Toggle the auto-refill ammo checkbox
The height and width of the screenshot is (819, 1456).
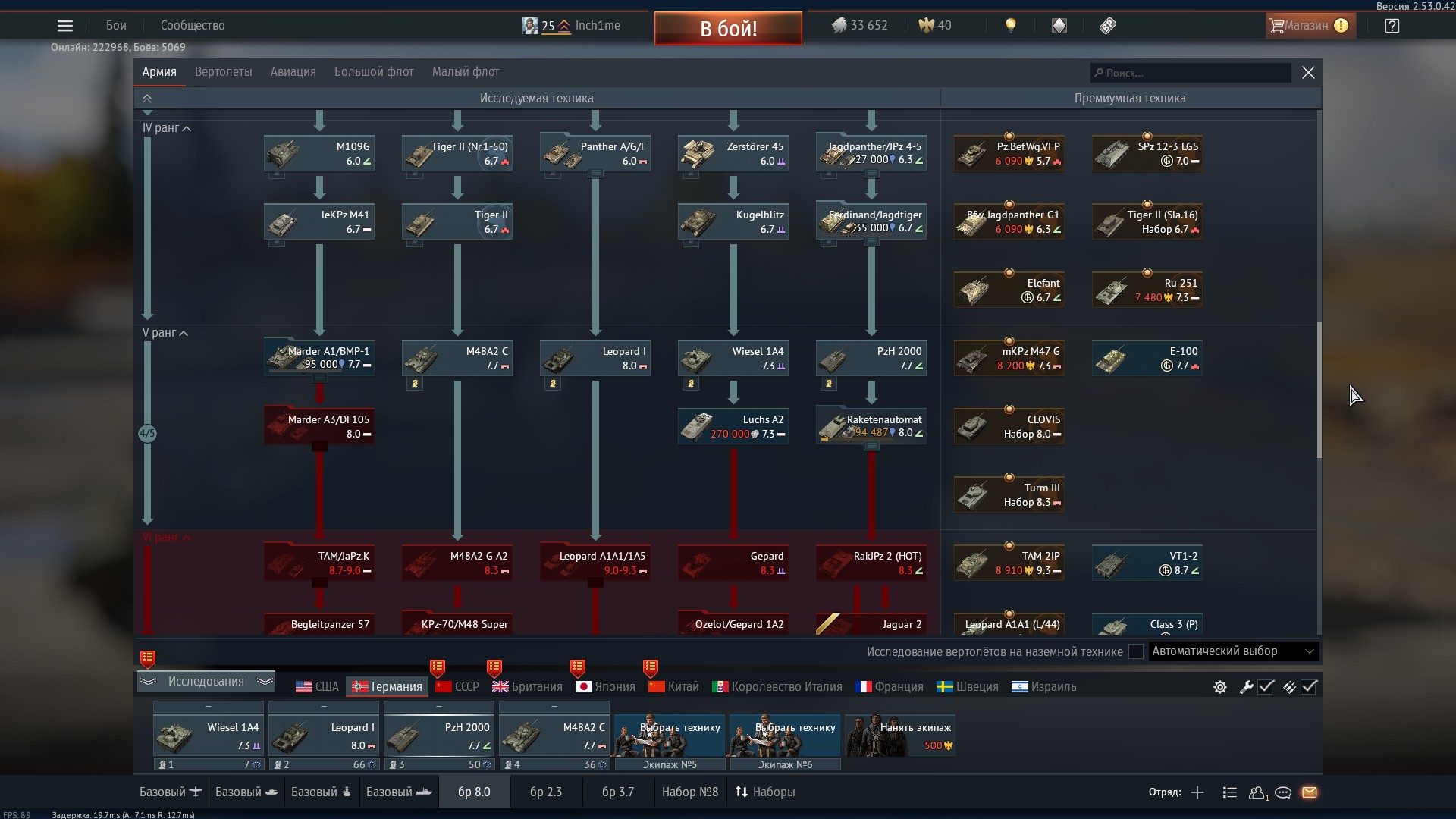pos(1309,687)
